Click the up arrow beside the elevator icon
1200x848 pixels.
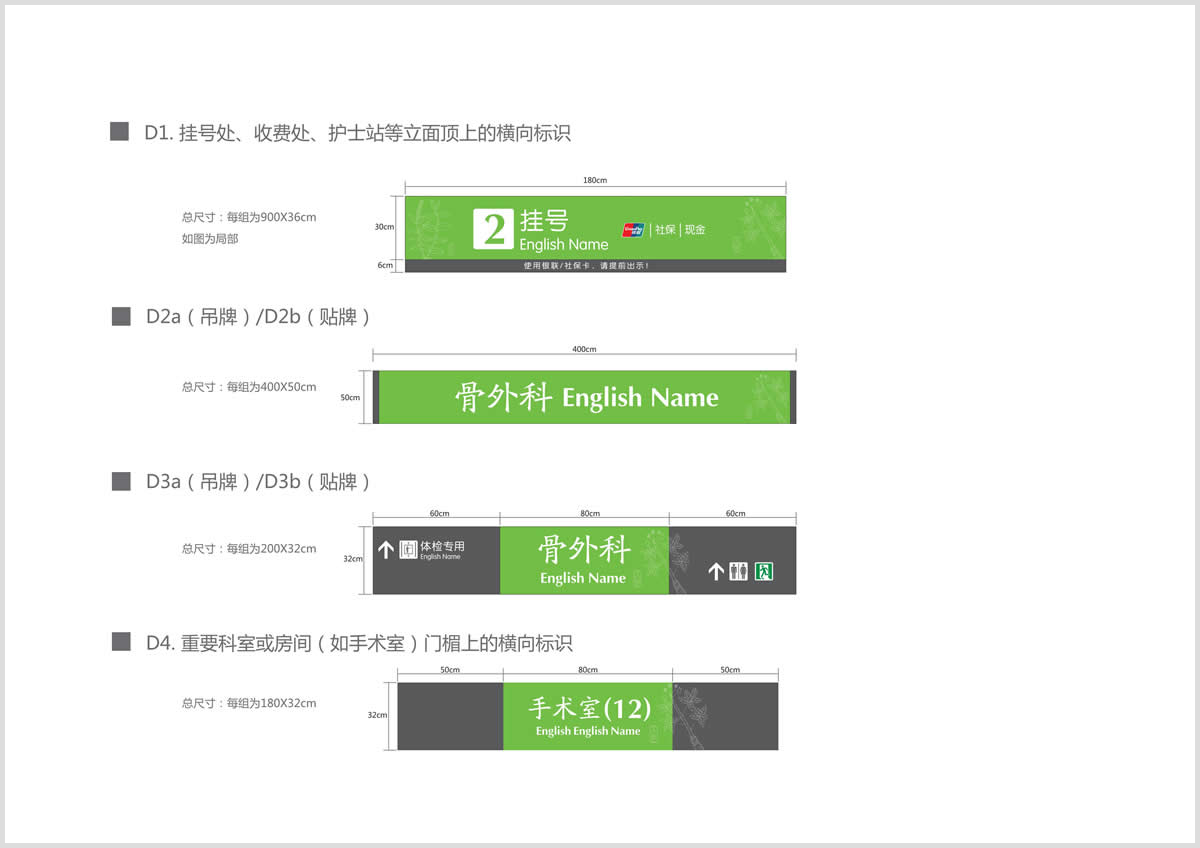point(386,549)
